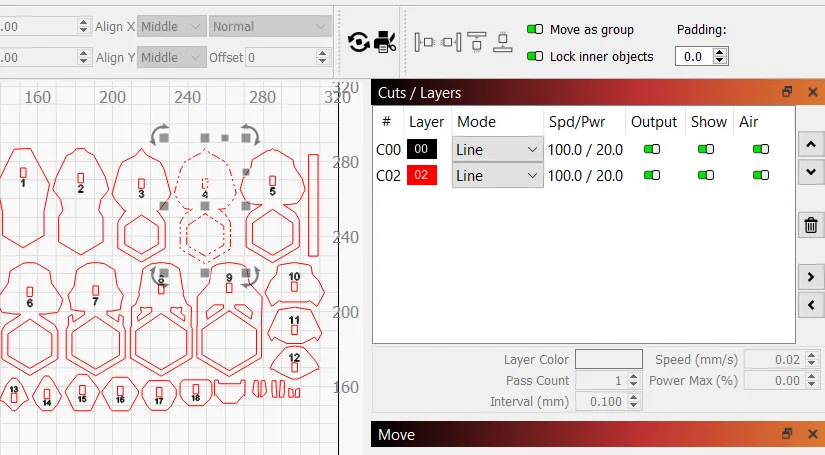
Task: Select small shape numbered 17 on canvas
Action: tap(159, 396)
